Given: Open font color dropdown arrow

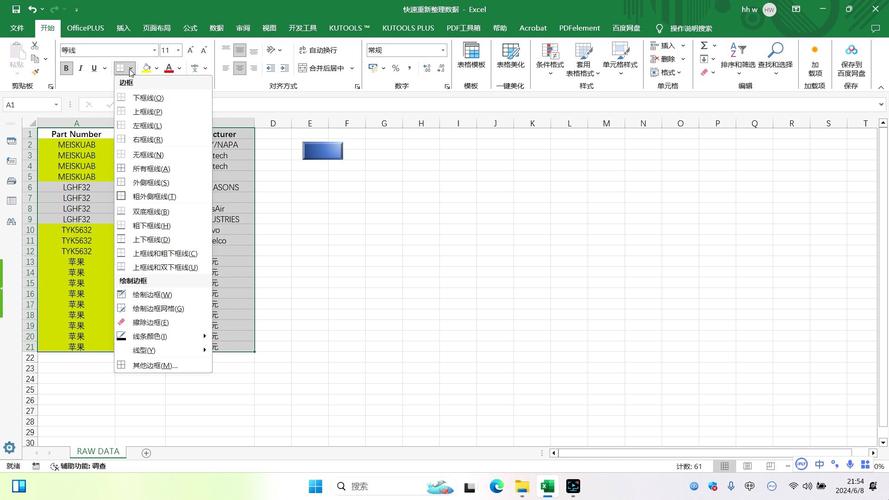Looking at the screenshot, I should pos(179,68).
